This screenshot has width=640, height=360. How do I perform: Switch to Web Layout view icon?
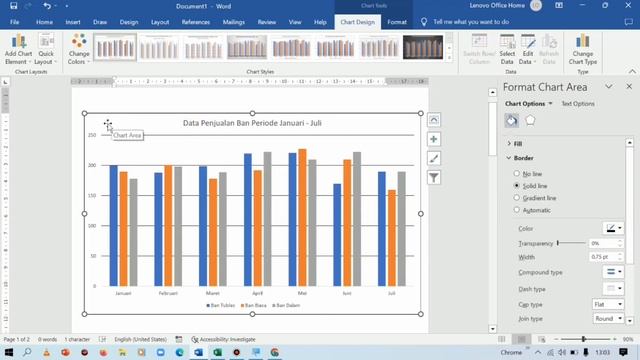tap(541, 339)
